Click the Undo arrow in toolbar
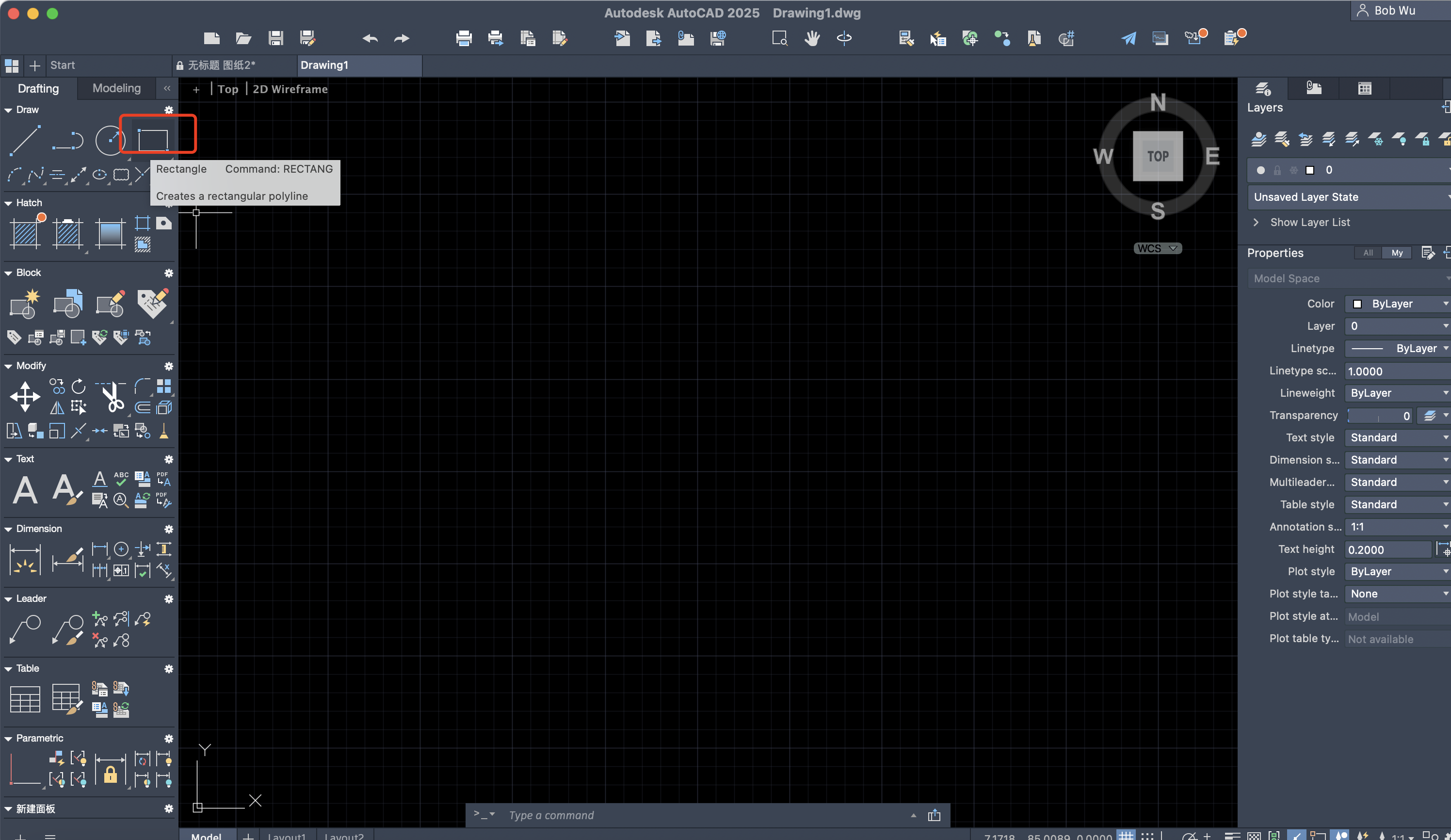The width and height of the screenshot is (1451, 840). pyautogui.click(x=370, y=39)
